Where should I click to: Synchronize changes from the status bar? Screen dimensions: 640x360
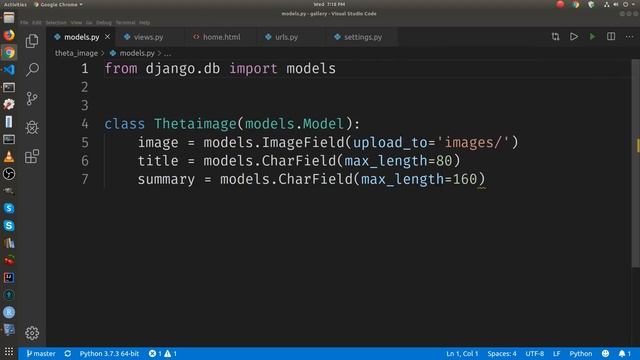point(68,353)
